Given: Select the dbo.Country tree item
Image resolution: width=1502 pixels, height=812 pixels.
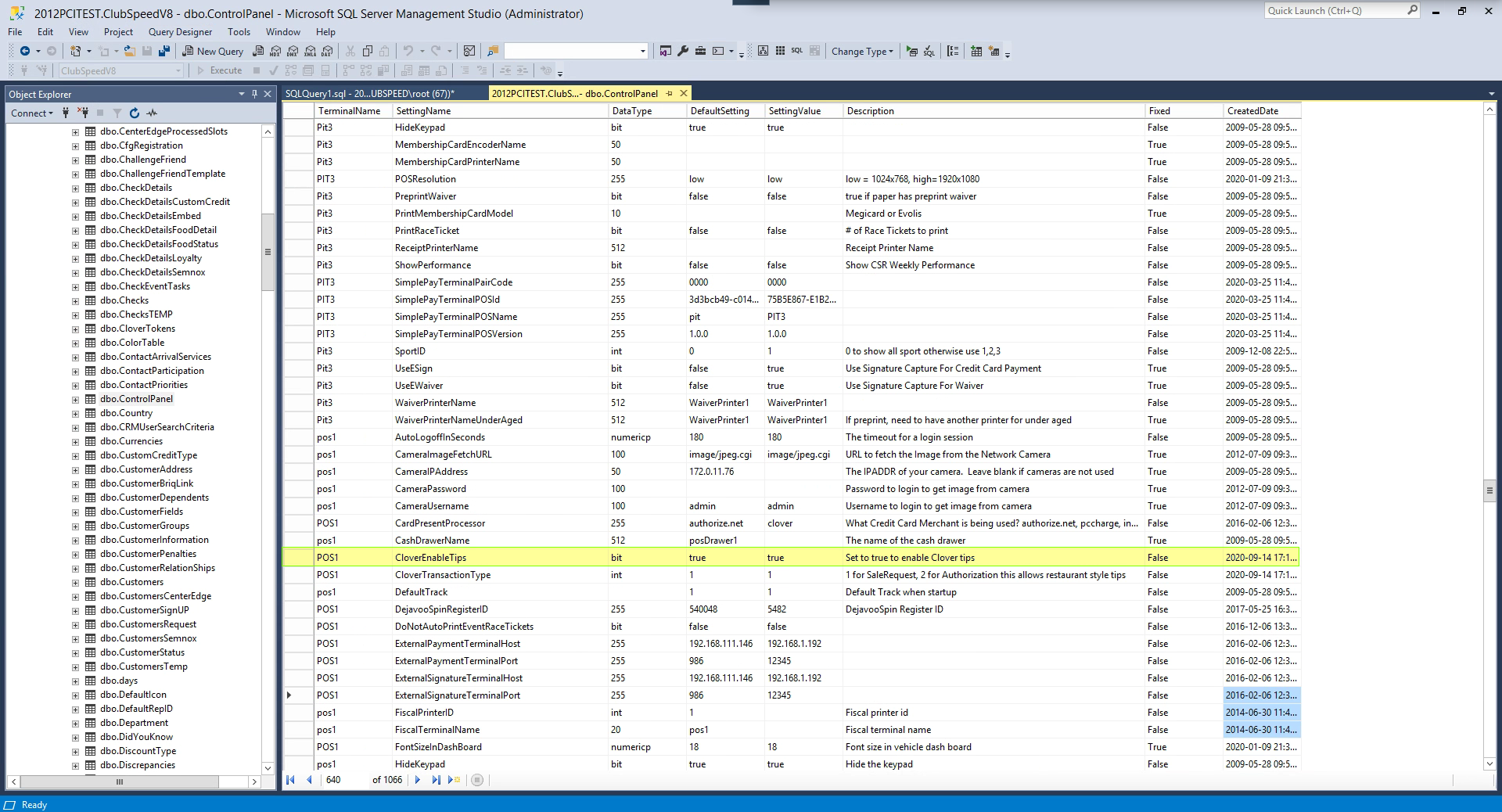Looking at the screenshot, I should 126,413.
